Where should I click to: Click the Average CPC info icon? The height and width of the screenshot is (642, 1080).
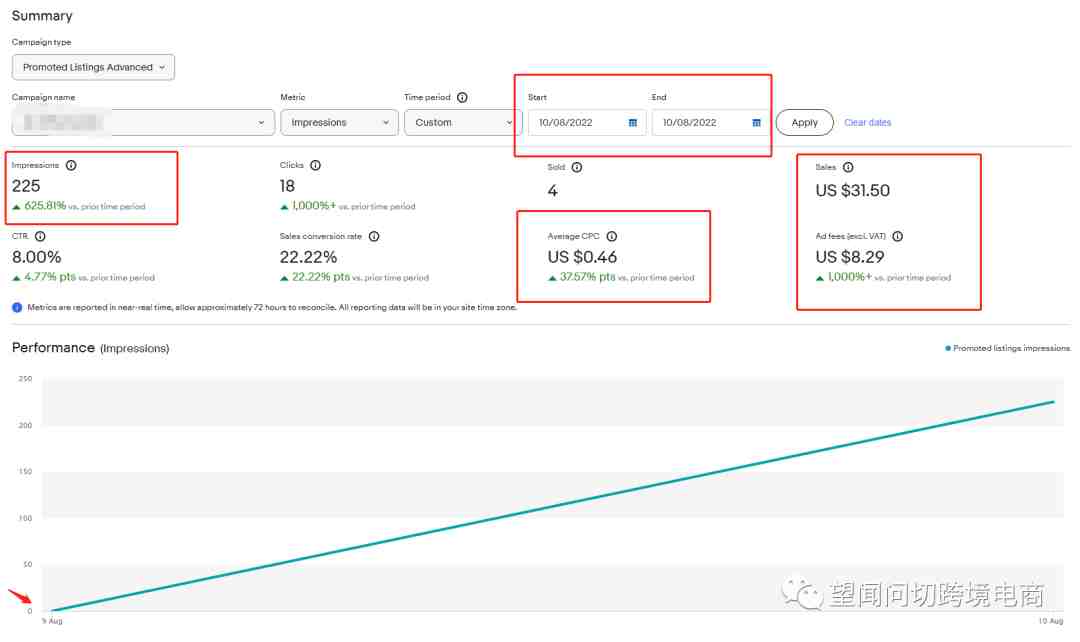pos(612,236)
